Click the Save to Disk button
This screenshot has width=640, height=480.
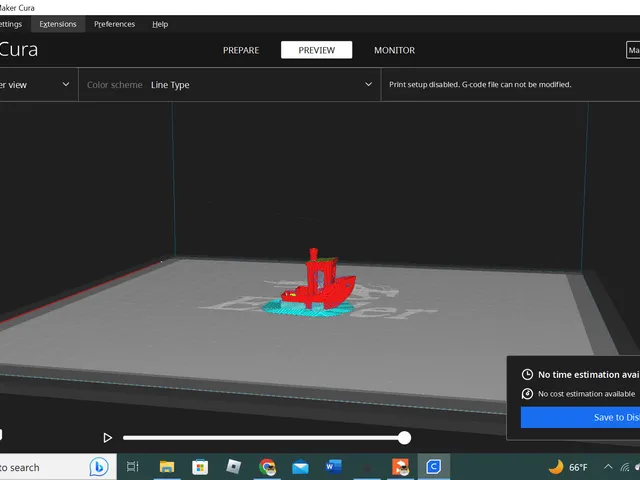[580, 417]
